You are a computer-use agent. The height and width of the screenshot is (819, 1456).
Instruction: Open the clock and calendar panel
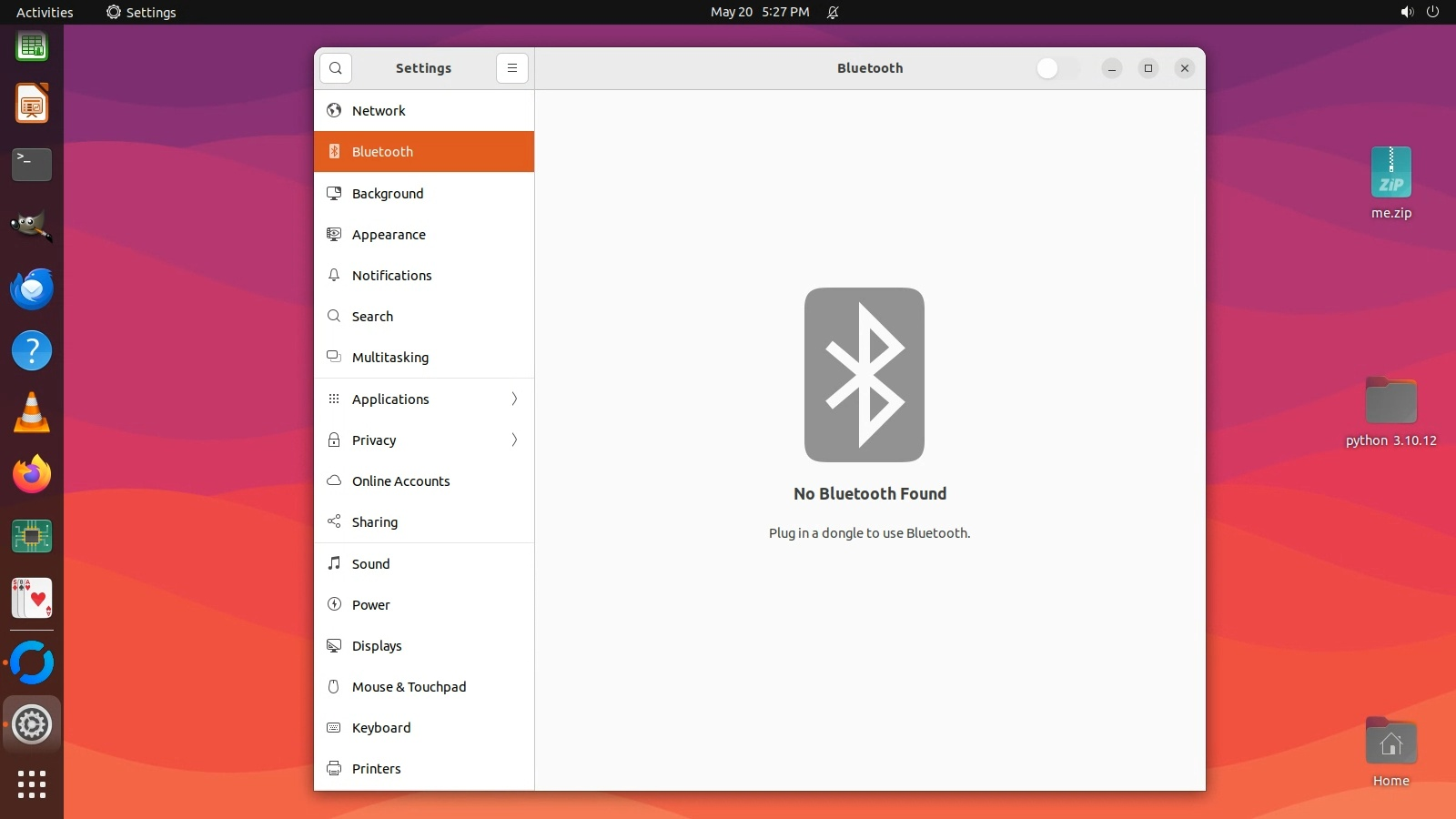point(759,12)
